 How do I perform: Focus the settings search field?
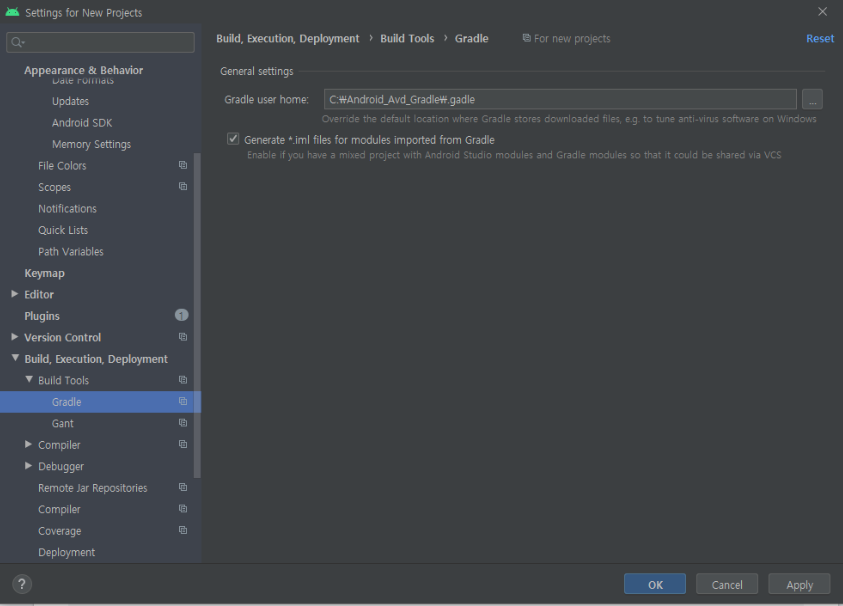point(101,42)
